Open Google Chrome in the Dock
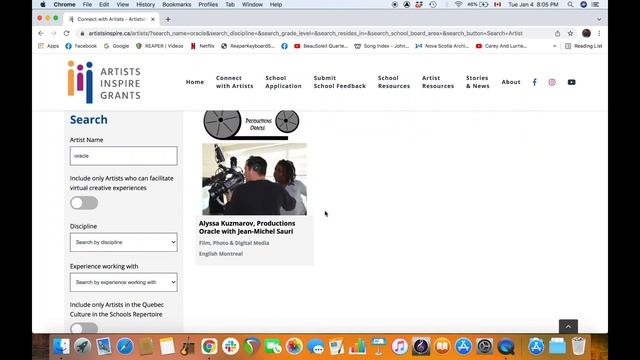The width and height of the screenshot is (640, 360). (x=209, y=347)
